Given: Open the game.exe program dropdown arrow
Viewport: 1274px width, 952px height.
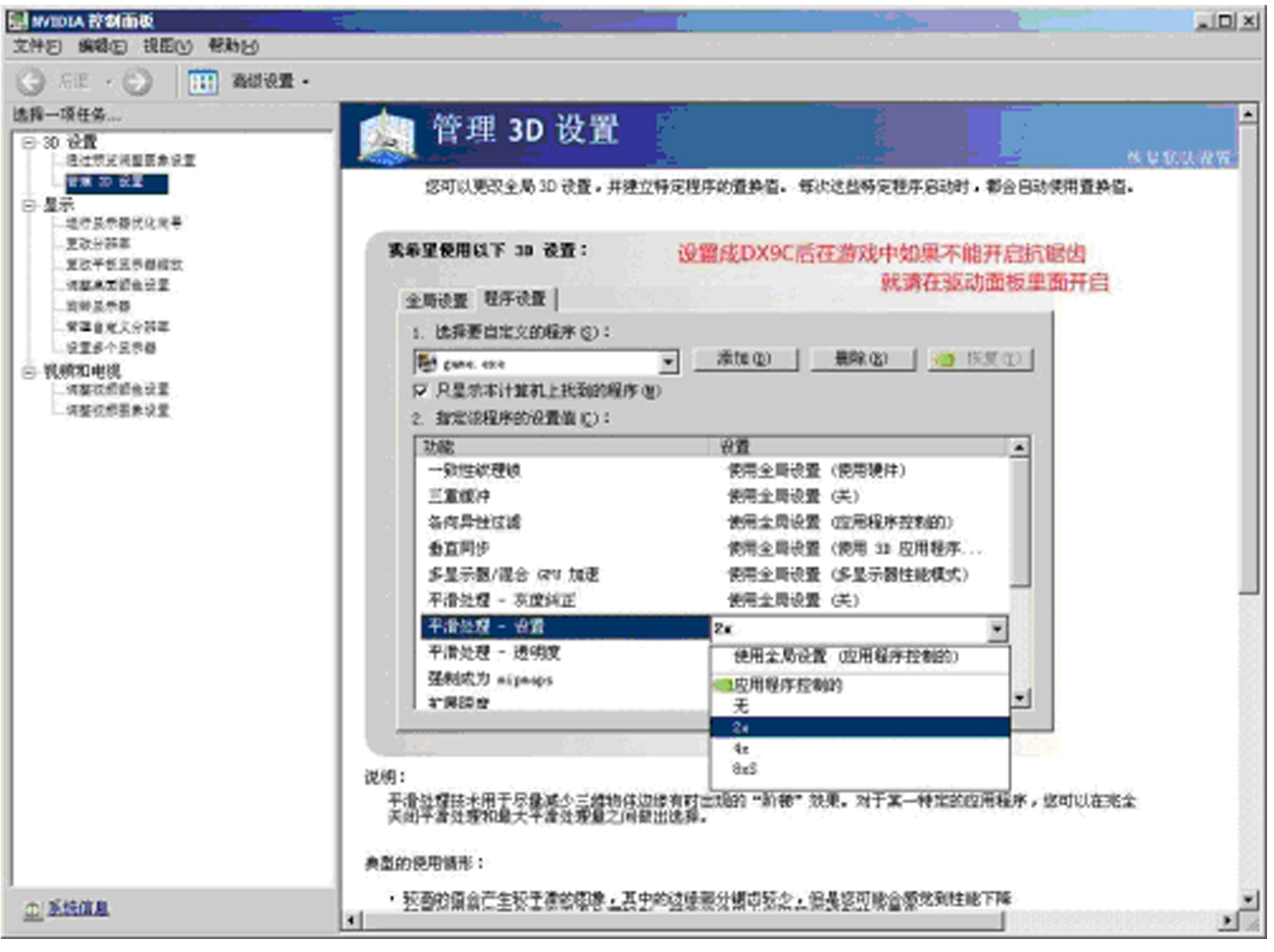Looking at the screenshot, I should pyautogui.click(x=669, y=362).
